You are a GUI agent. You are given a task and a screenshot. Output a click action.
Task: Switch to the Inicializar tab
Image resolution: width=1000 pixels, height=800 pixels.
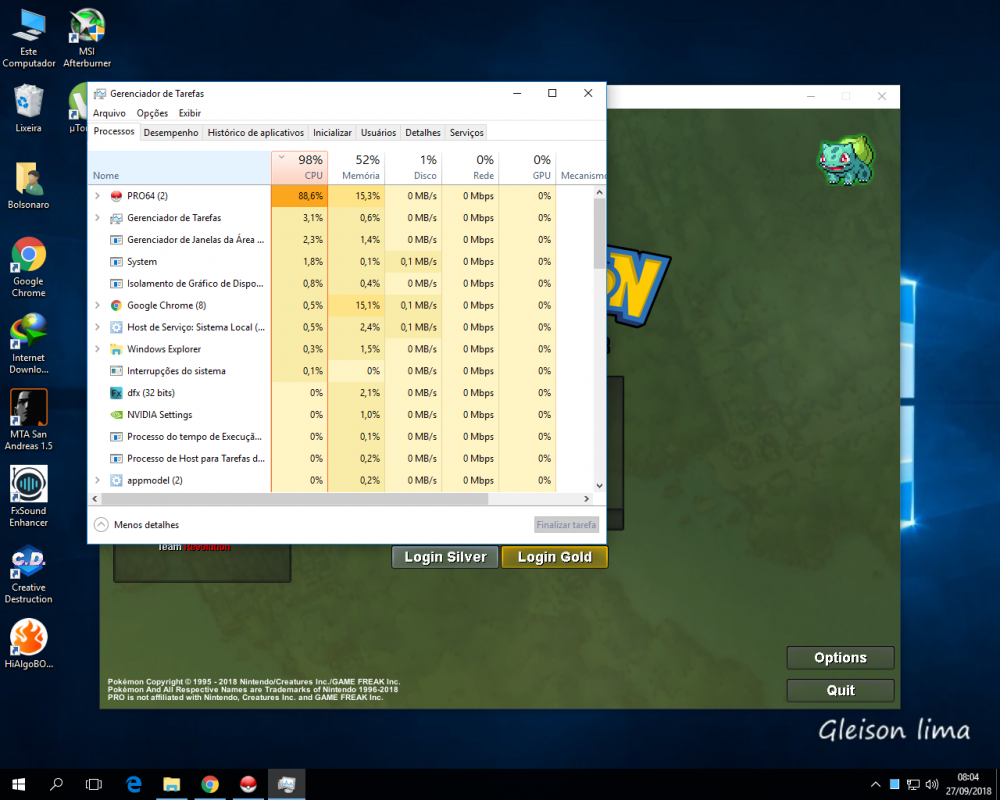332,132
